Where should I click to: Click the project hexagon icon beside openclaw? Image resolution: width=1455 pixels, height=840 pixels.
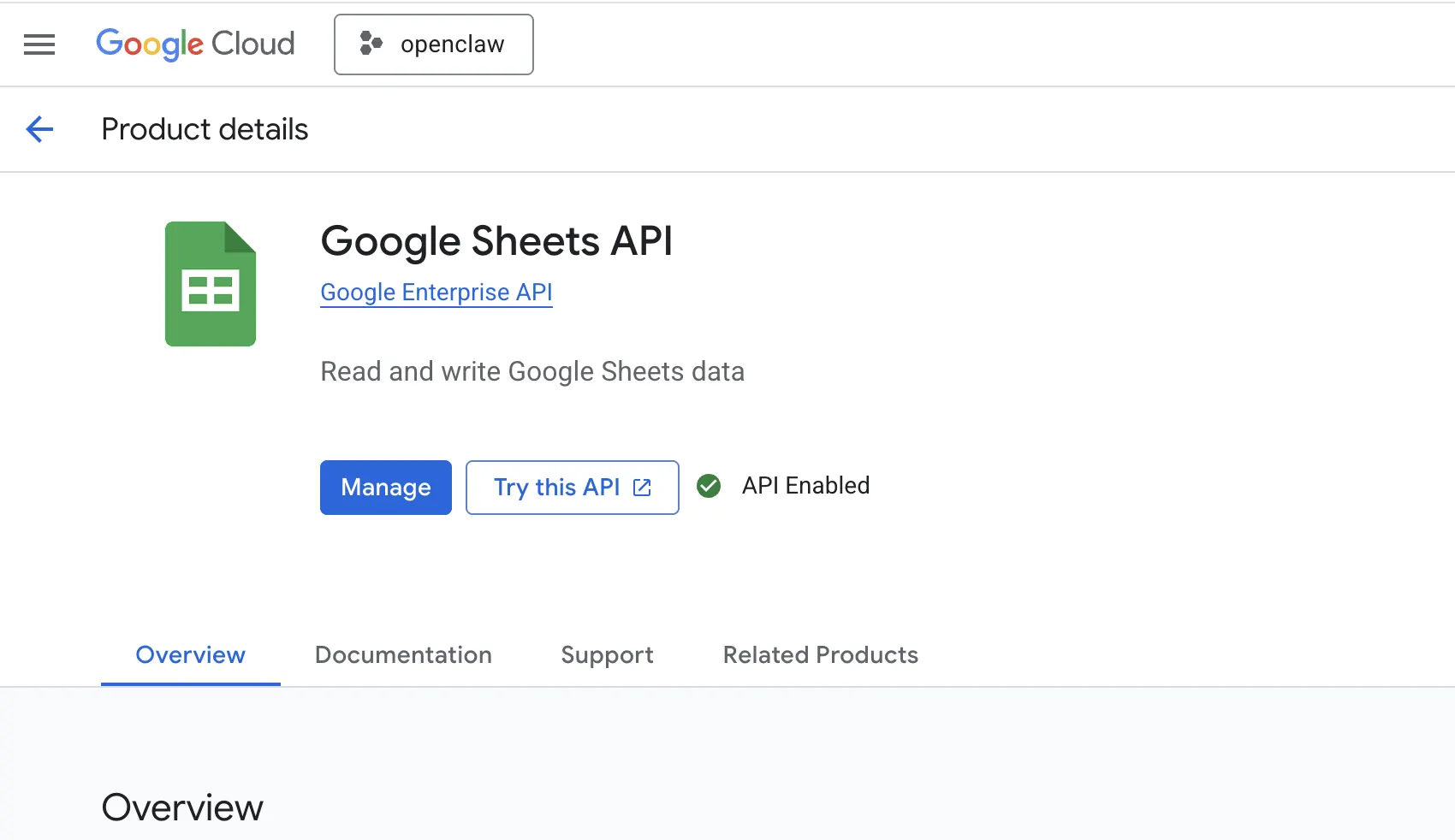tap(371, 44)
